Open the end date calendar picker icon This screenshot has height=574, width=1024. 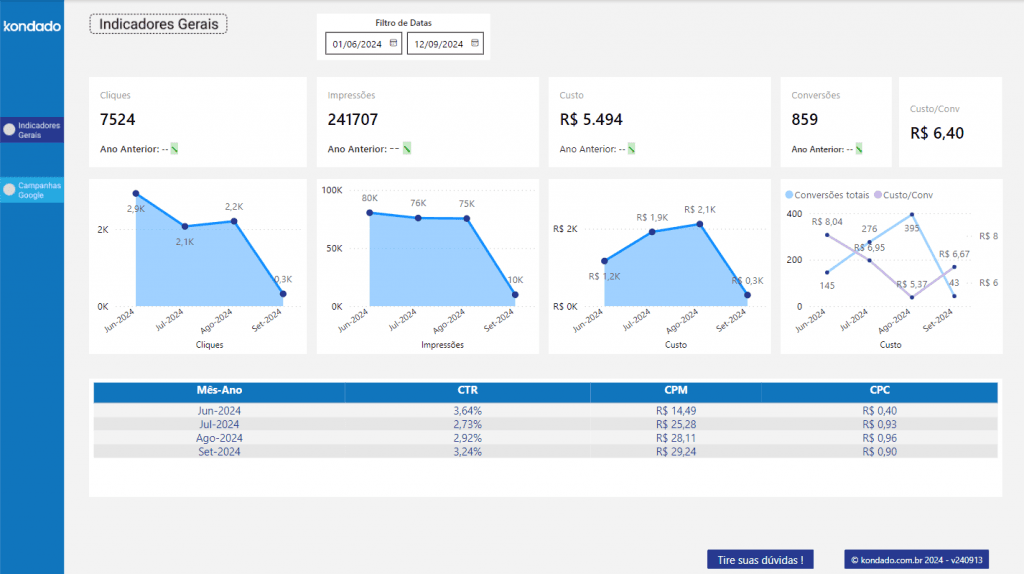click(475, 43)
